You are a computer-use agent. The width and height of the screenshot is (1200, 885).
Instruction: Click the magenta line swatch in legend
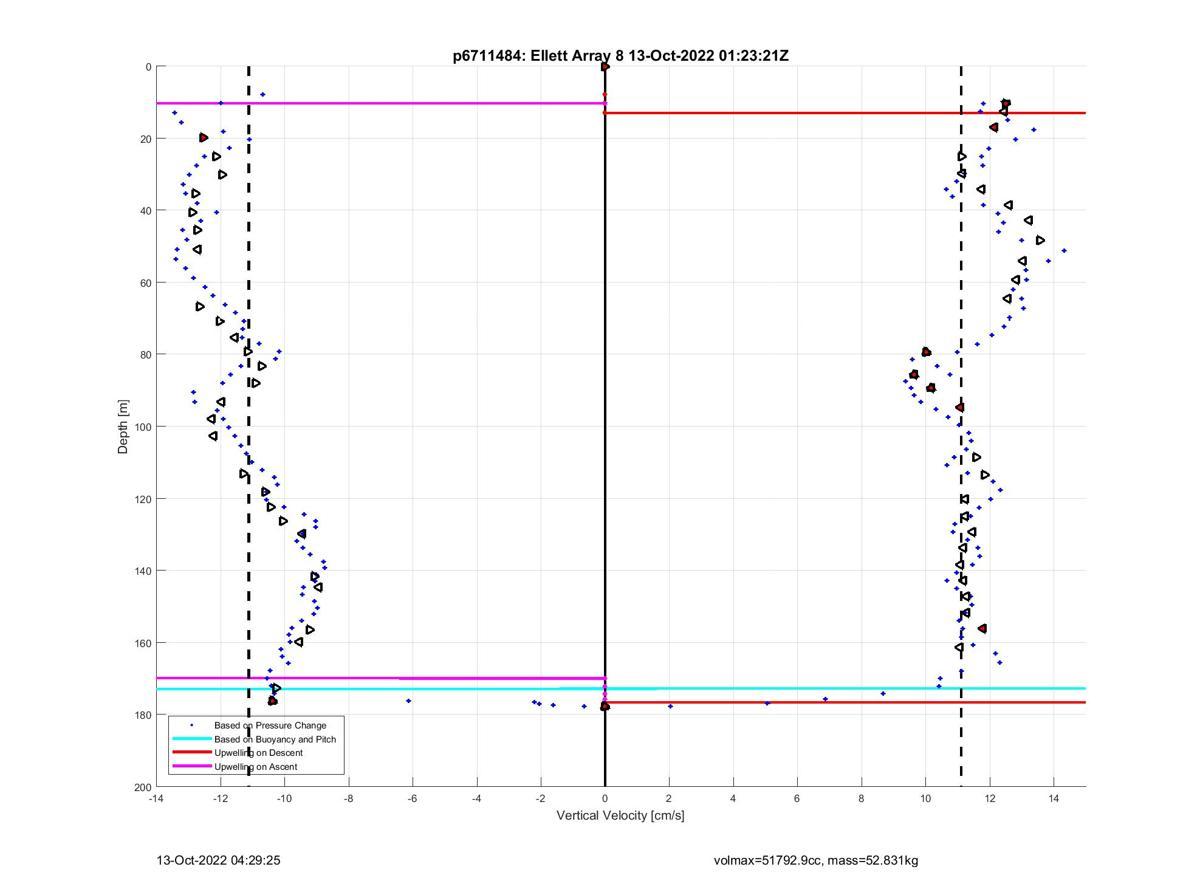(x=191, y=767)
